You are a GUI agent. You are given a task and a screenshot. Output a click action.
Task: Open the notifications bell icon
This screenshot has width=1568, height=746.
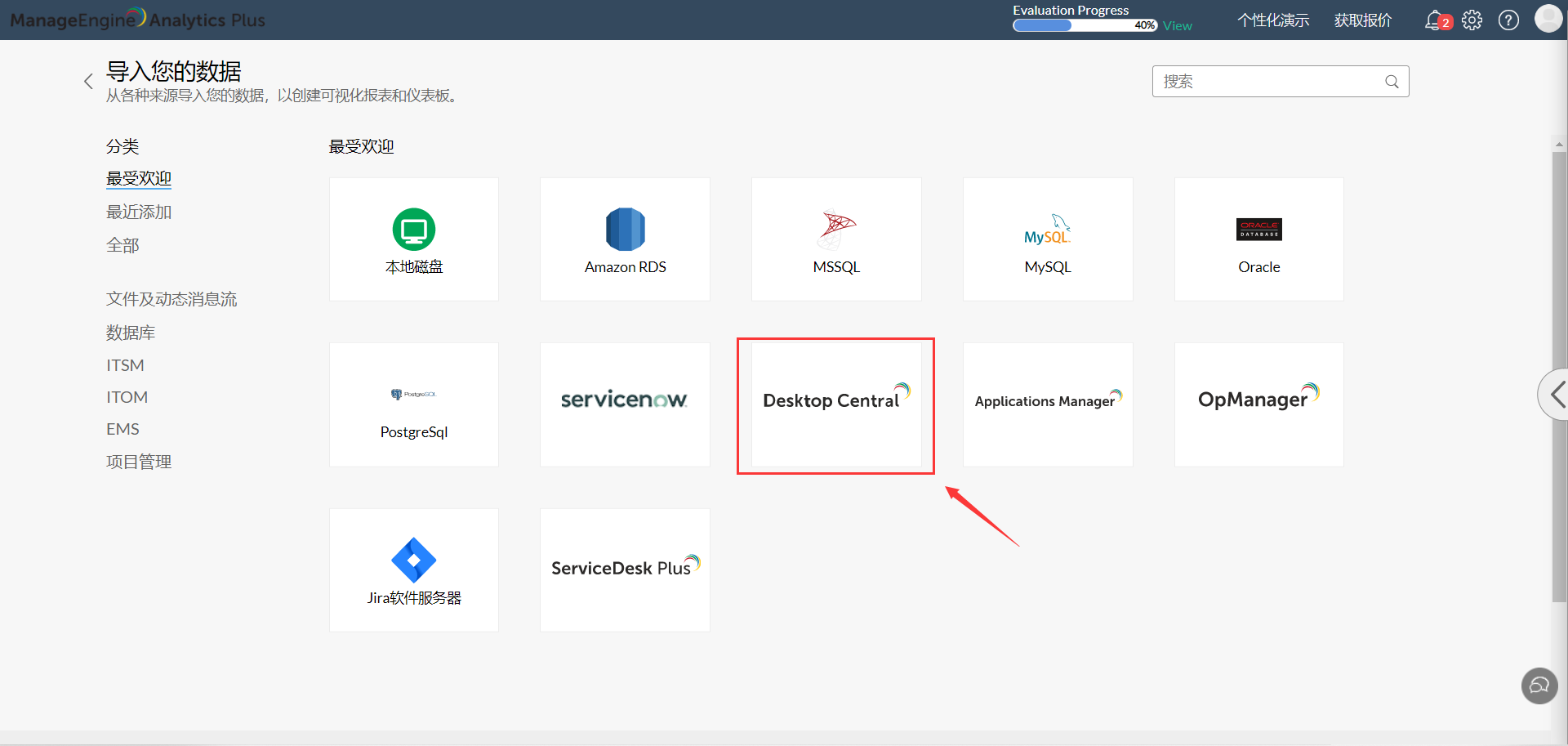(x=1434, y=20)
